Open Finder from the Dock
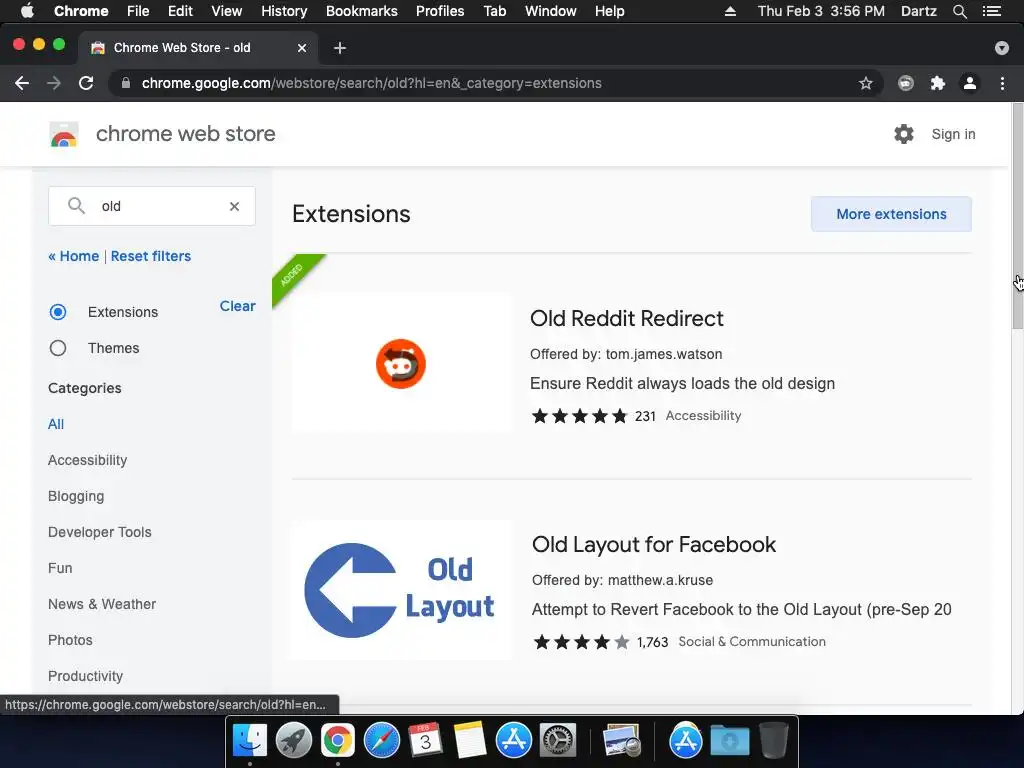1024x768 pixels. [249, 740]
